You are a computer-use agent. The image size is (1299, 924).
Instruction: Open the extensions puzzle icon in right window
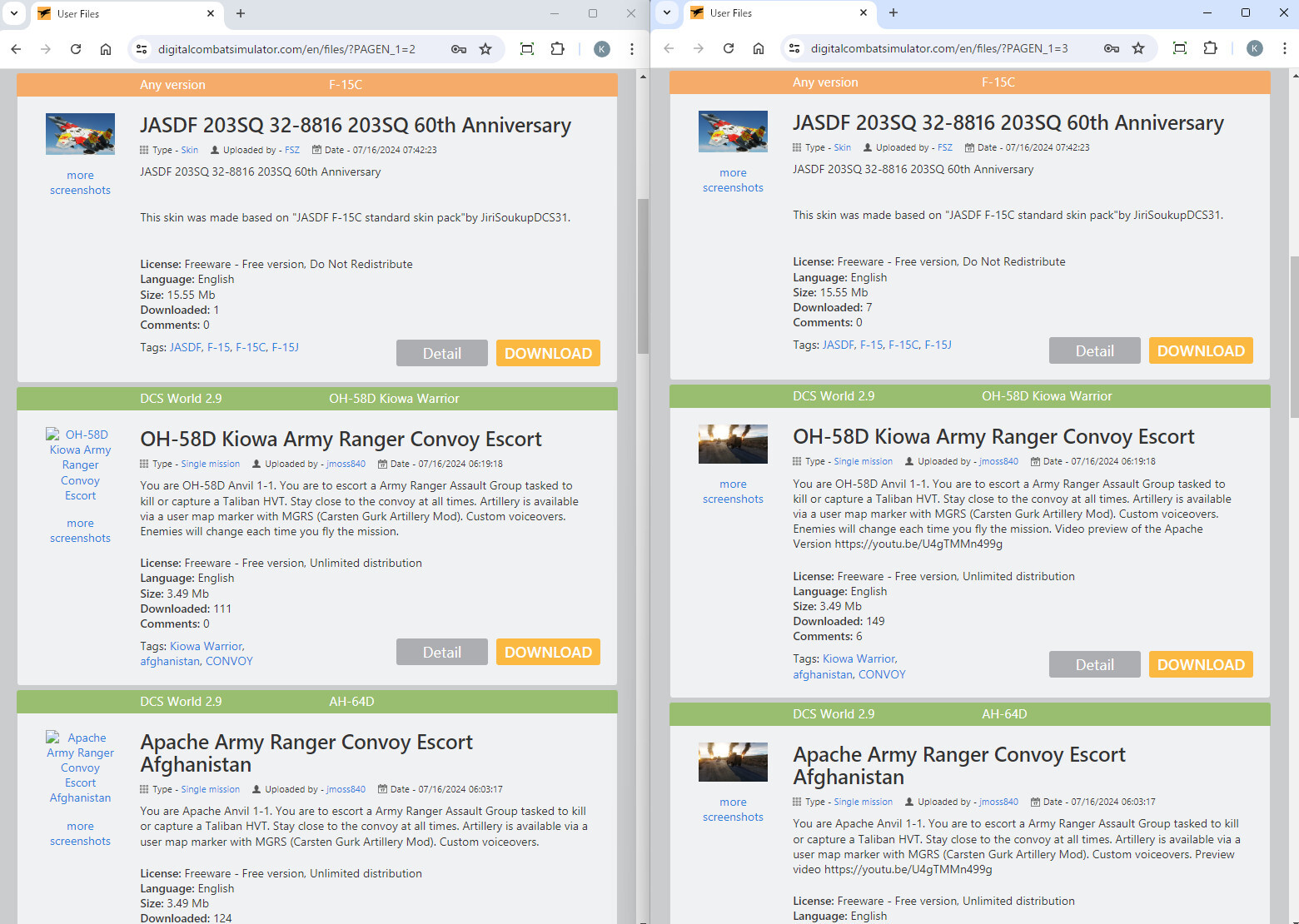click(x=1211, y=48)
